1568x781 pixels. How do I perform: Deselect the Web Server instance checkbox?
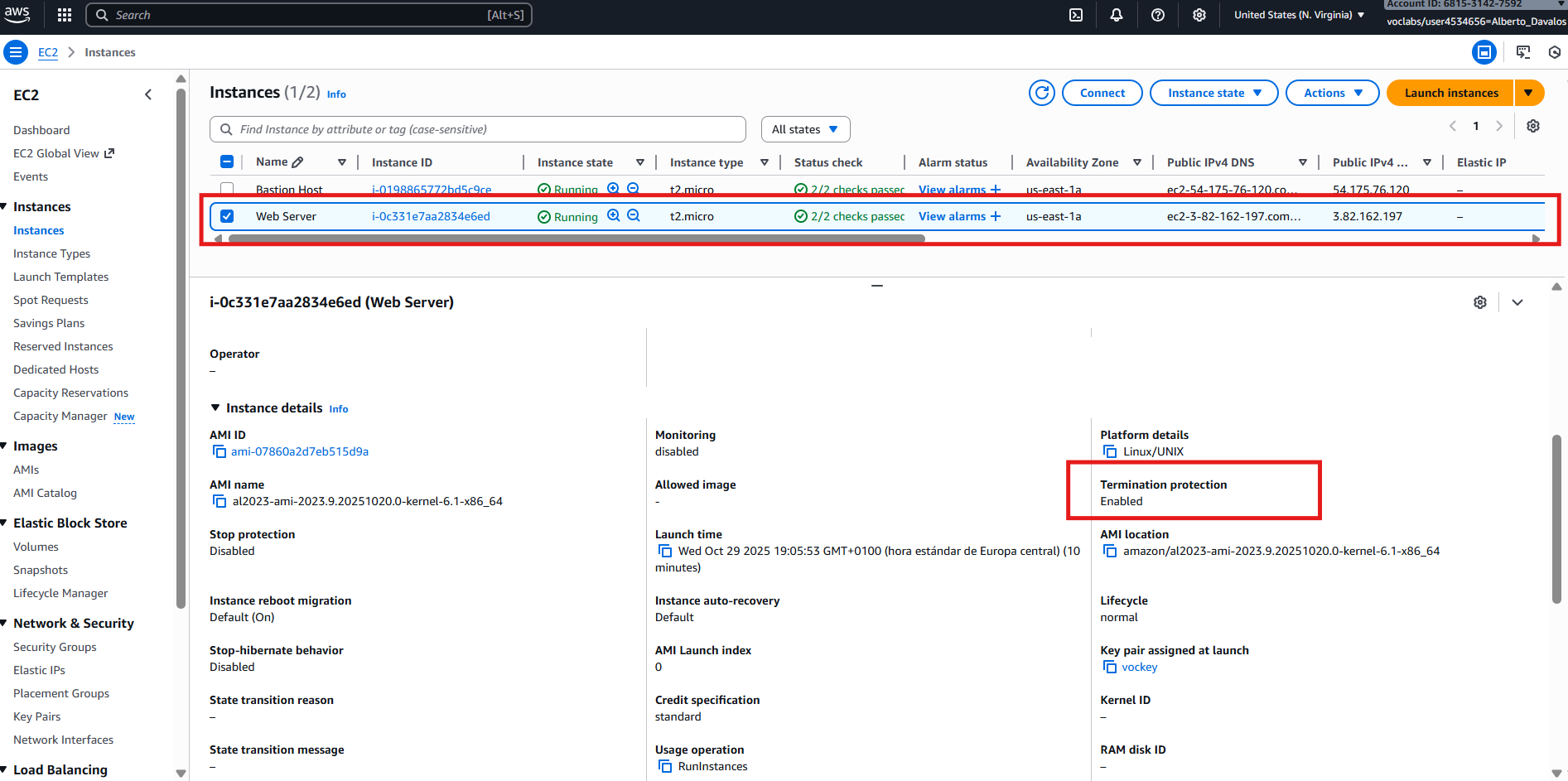227,216
